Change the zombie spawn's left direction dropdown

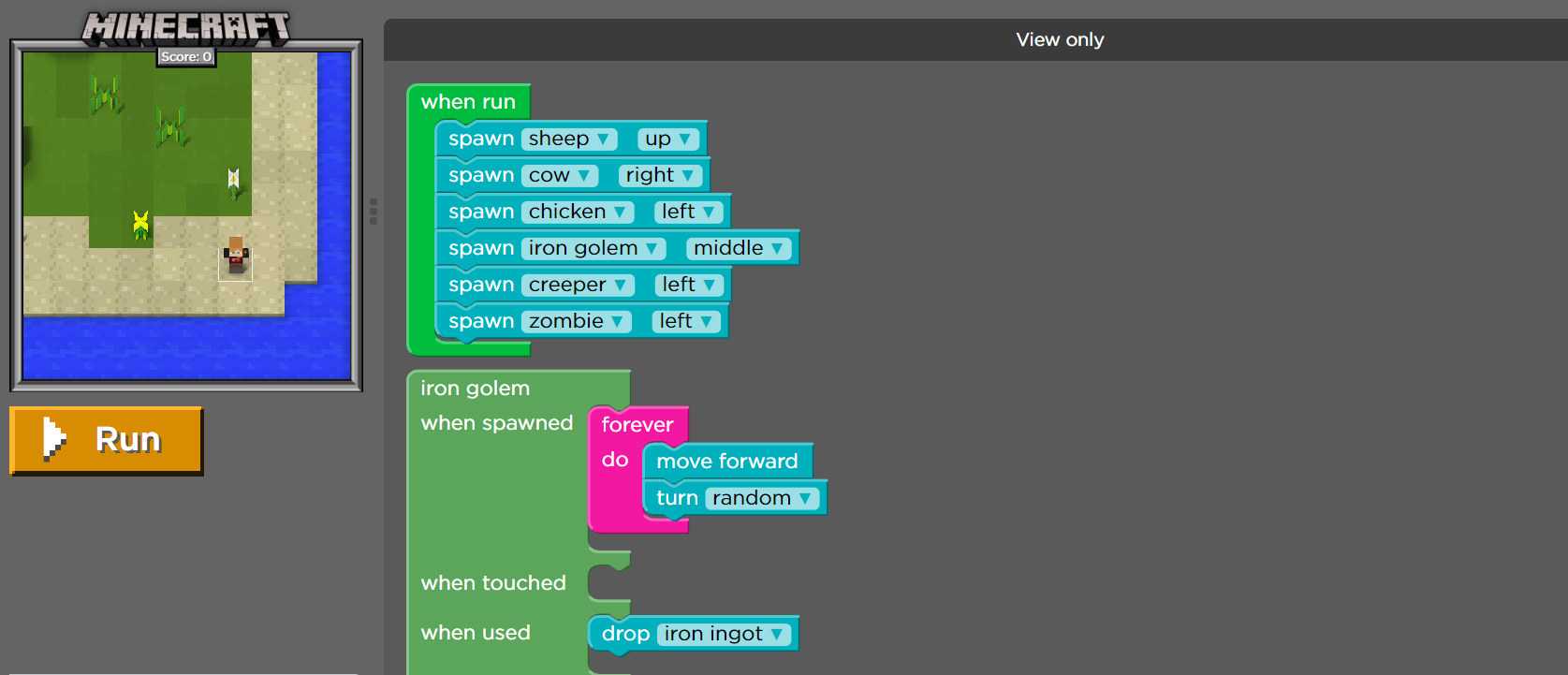[686, 322]
